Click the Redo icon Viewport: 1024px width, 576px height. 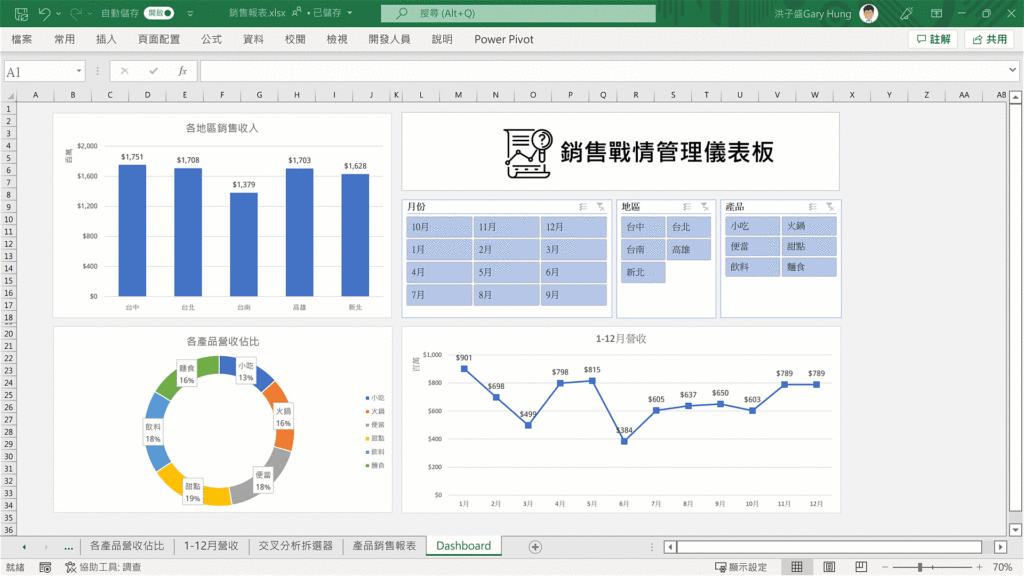(x=75, y=13)
